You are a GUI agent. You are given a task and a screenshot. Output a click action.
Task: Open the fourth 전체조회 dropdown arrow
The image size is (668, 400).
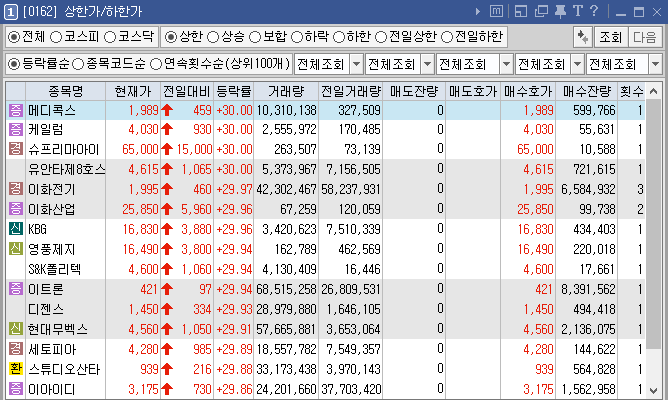577,64
